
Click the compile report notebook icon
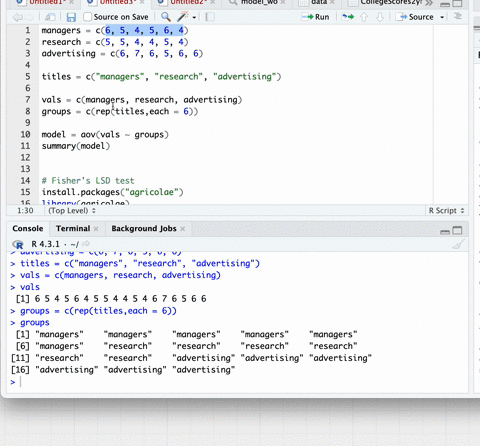210,17
